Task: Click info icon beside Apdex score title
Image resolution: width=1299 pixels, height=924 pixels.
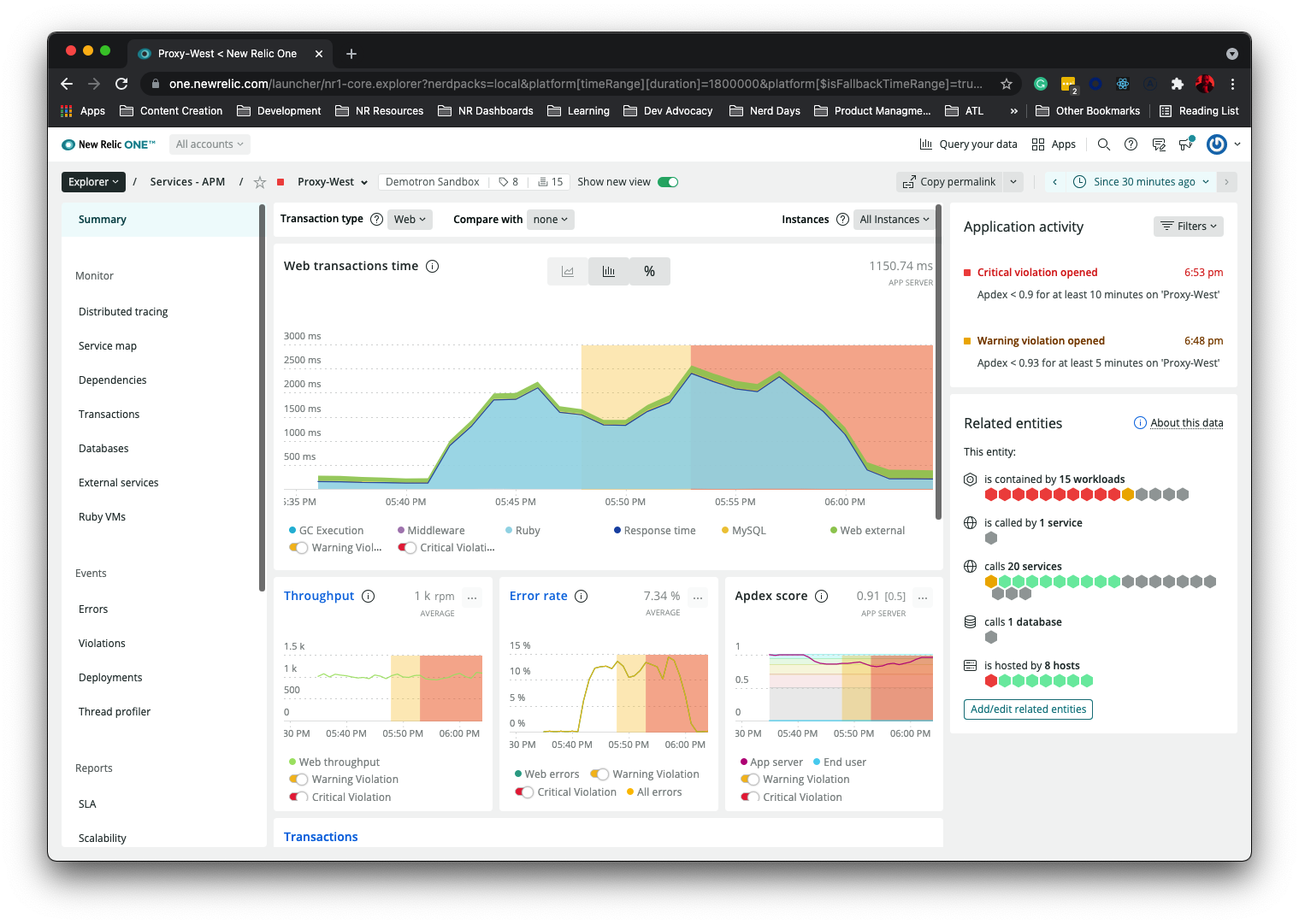Action: point(822,596)
